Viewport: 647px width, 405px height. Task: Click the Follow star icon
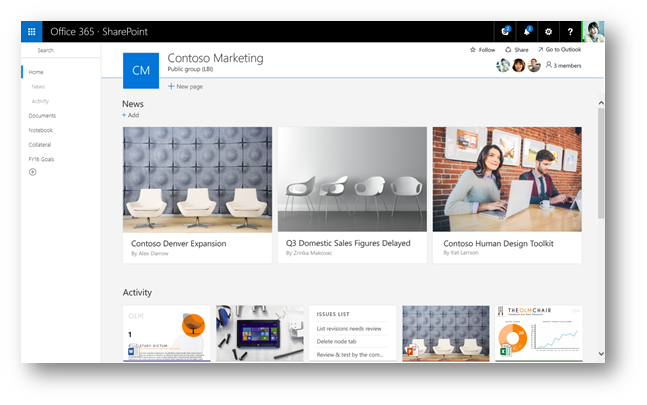(473, 50)
